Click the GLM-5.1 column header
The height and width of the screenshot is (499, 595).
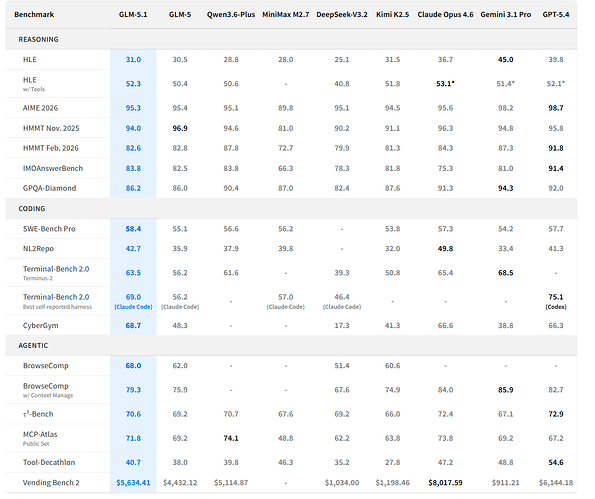click(133, 14)
